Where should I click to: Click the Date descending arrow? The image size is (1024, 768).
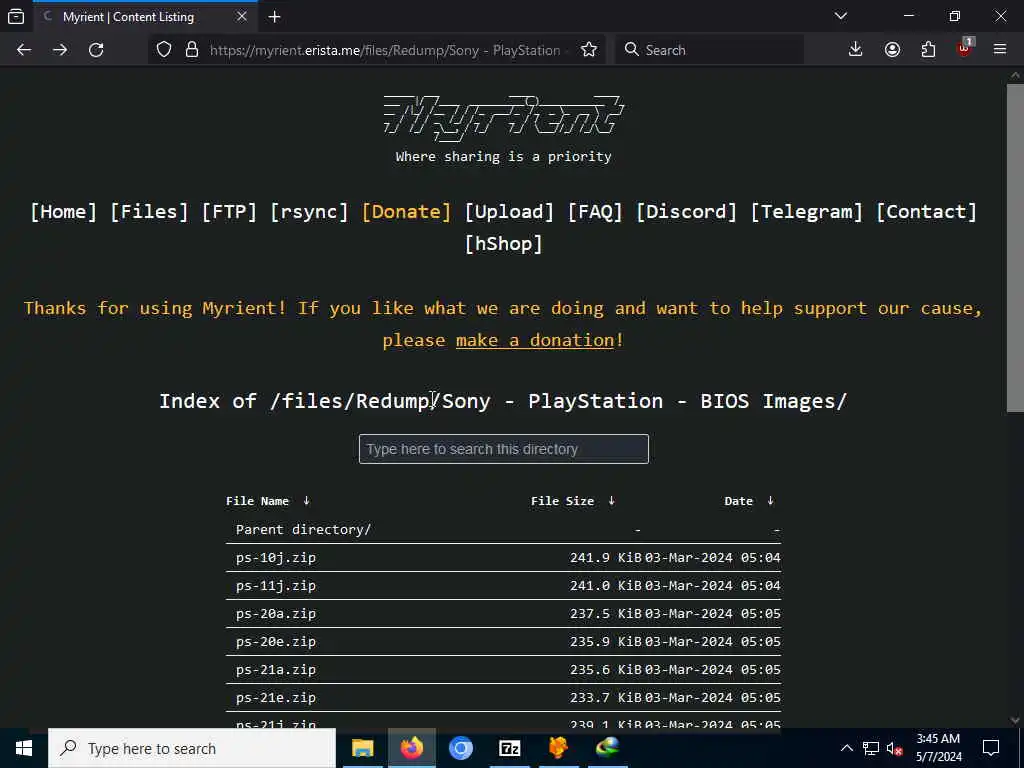coord(771,501)
